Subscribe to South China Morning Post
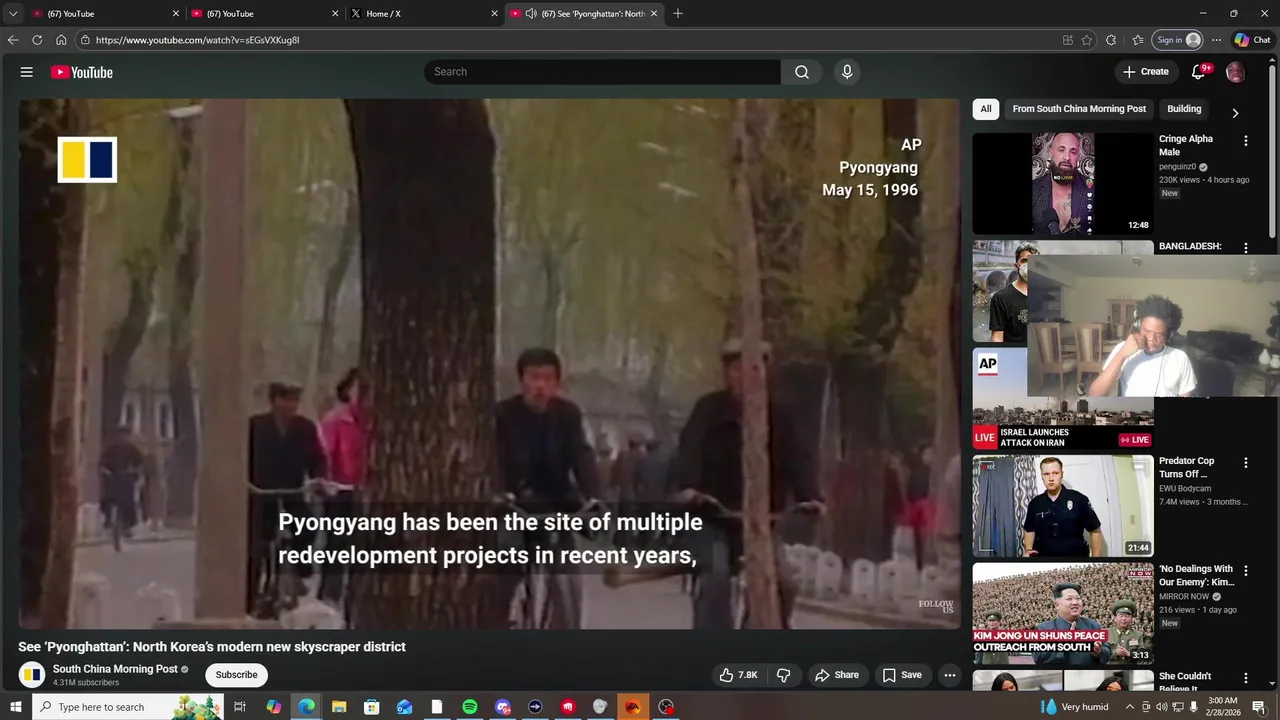Viewport: 1280px width, 720px height. point(237,675)
